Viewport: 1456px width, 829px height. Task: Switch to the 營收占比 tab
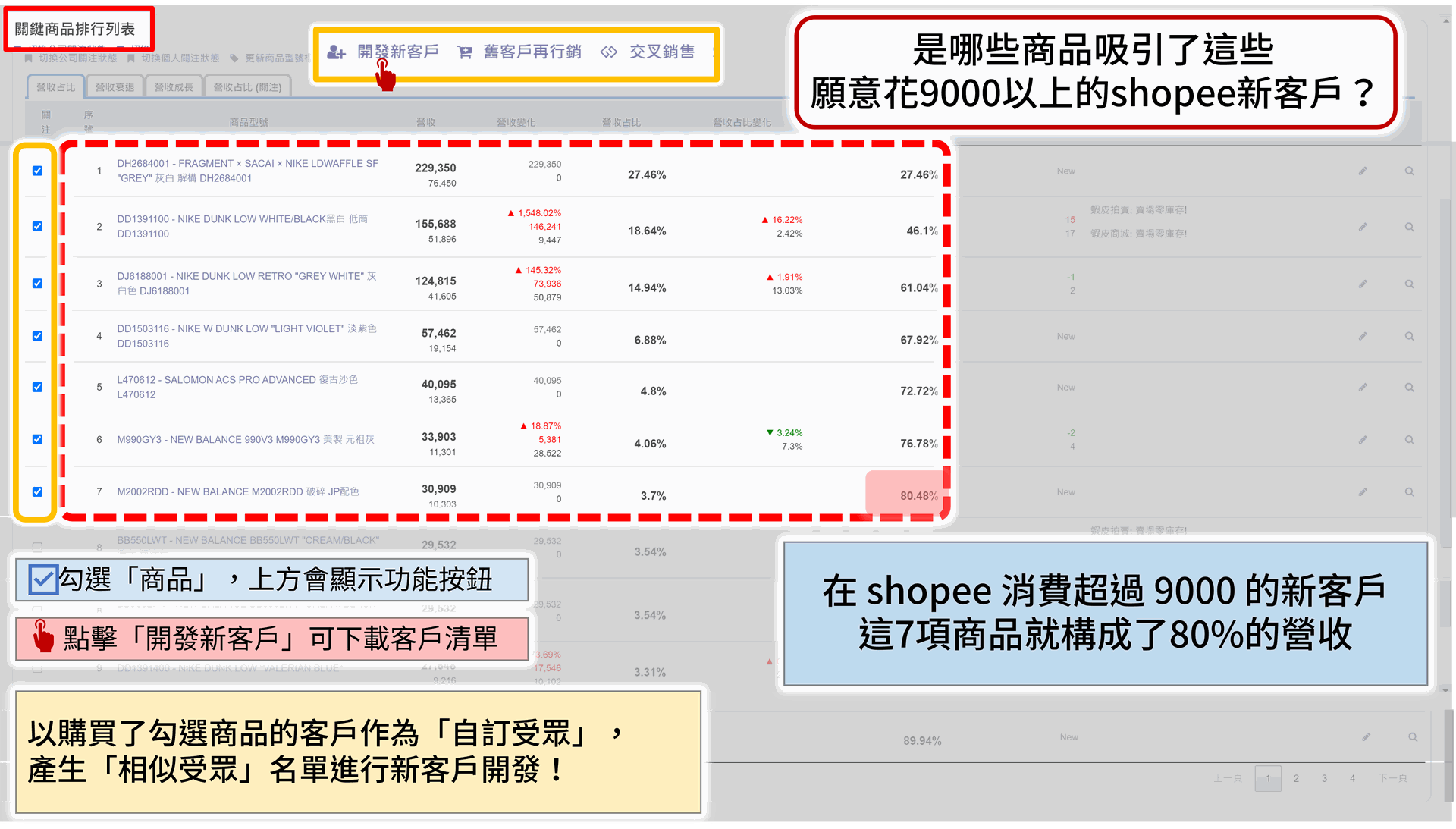(x=55, y=87)
